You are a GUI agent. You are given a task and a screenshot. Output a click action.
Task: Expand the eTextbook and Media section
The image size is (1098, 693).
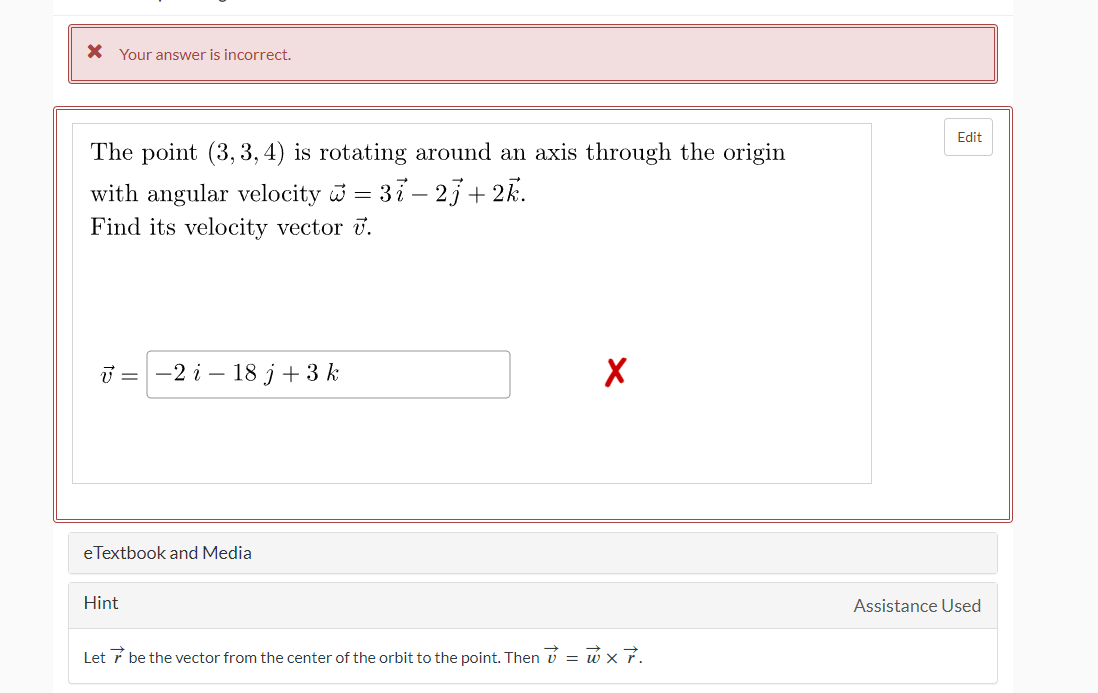point(167,552)
